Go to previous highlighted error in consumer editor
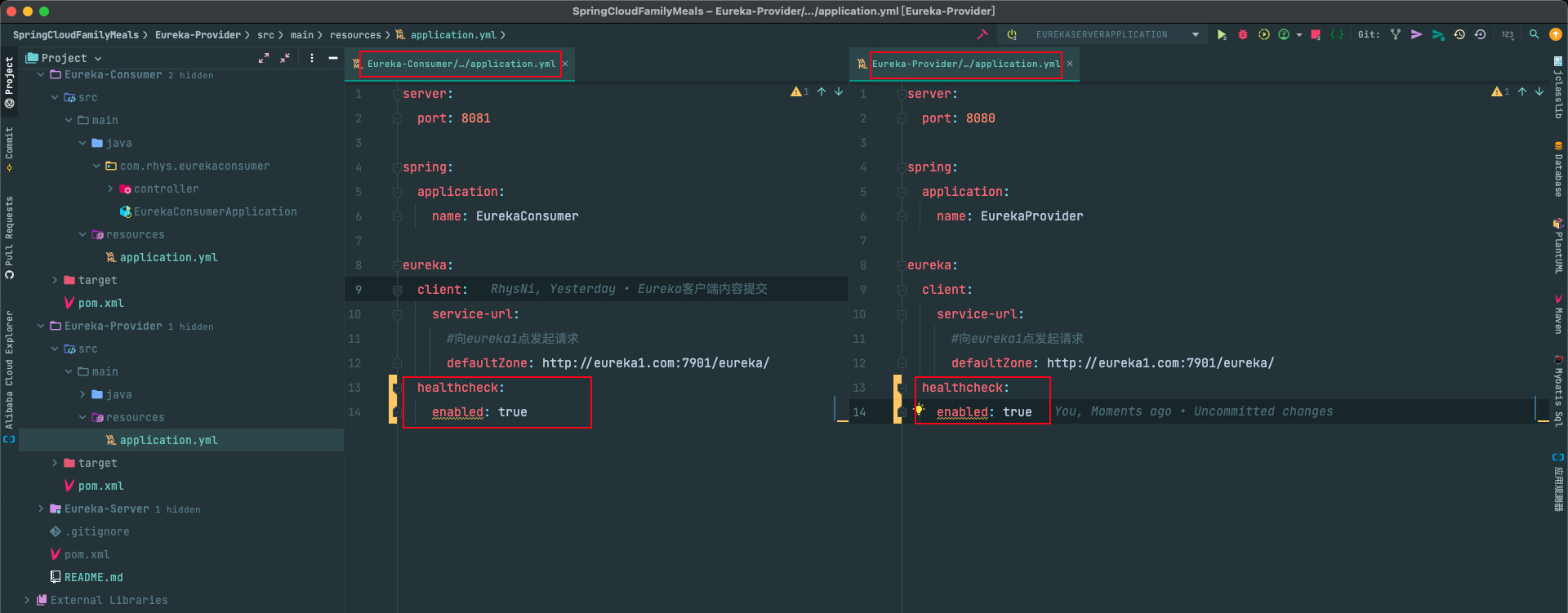Image resolution: width=1568 pixels, height=613 pixels. coord(822,91)
